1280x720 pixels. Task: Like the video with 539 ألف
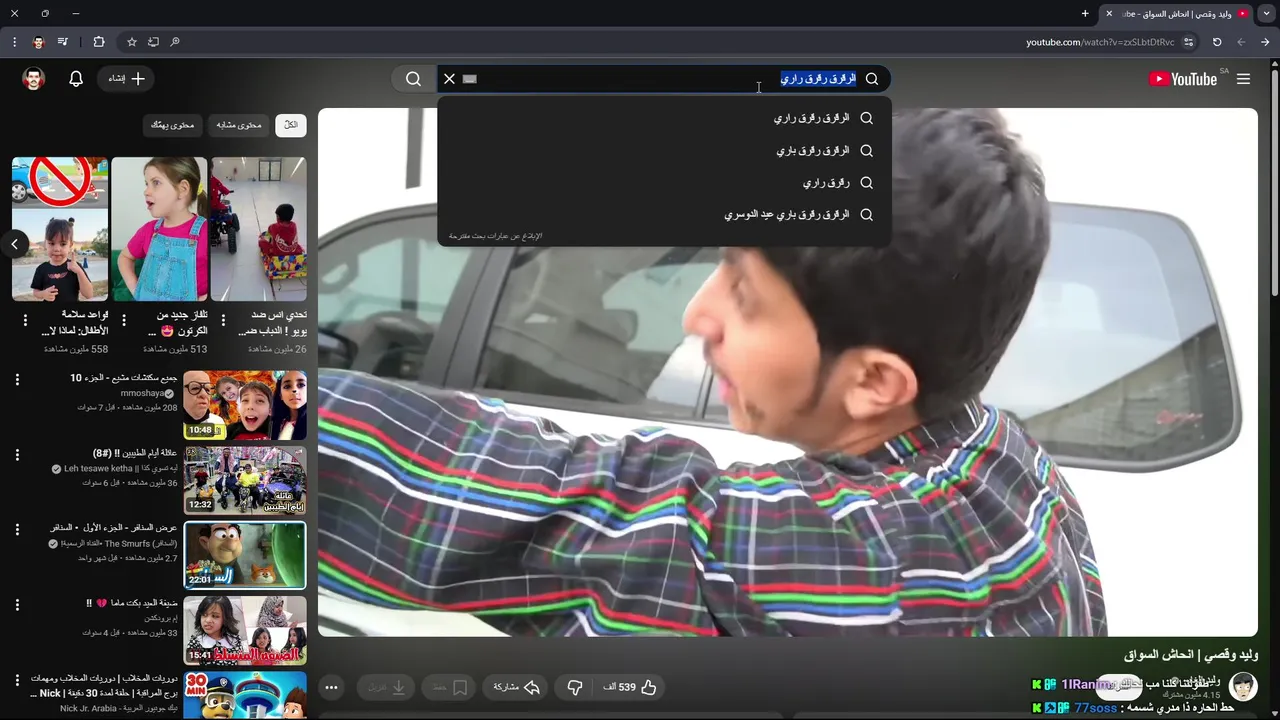click(629, 687)
